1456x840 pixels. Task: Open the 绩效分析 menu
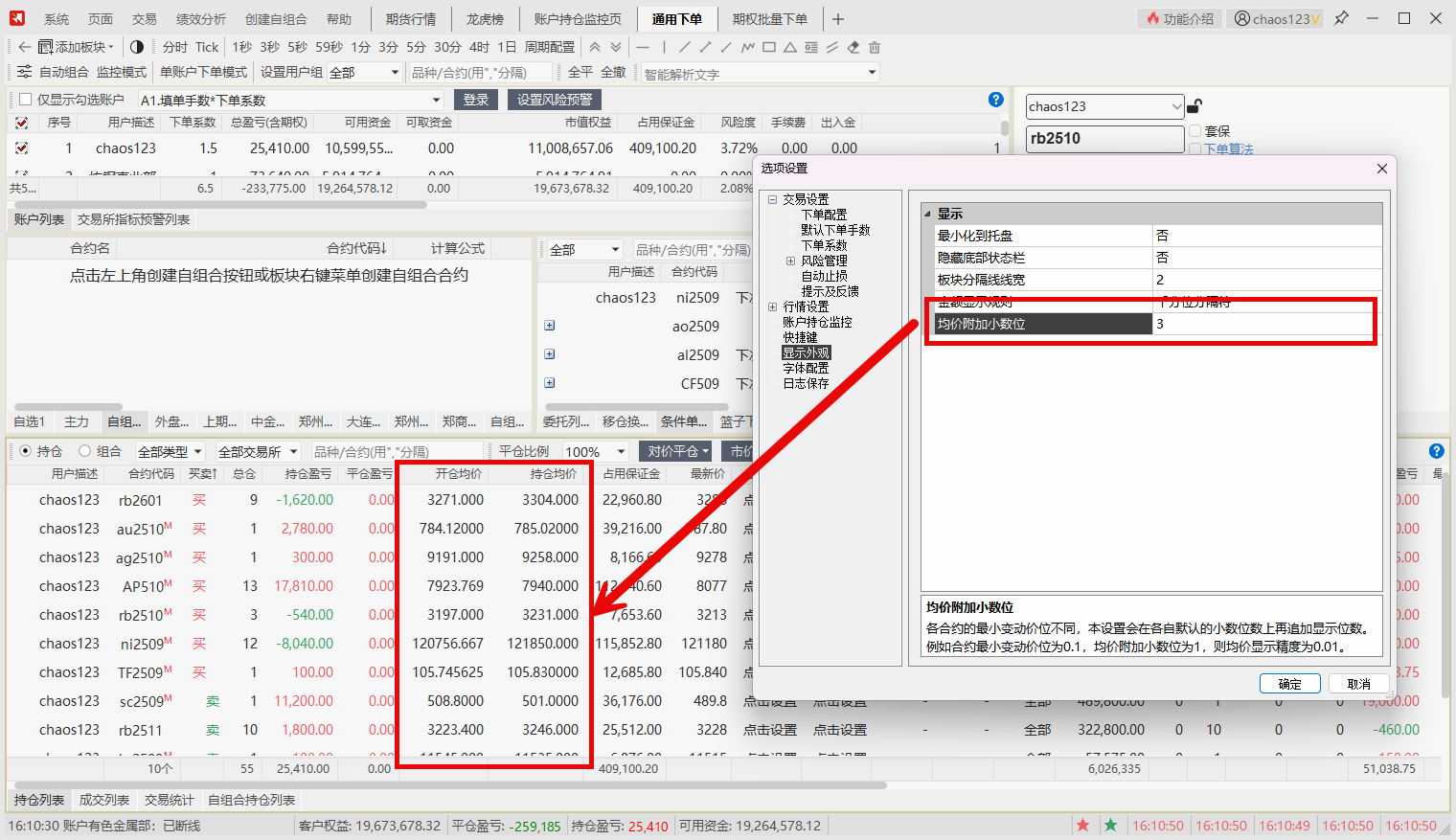(x=201, y=19)
